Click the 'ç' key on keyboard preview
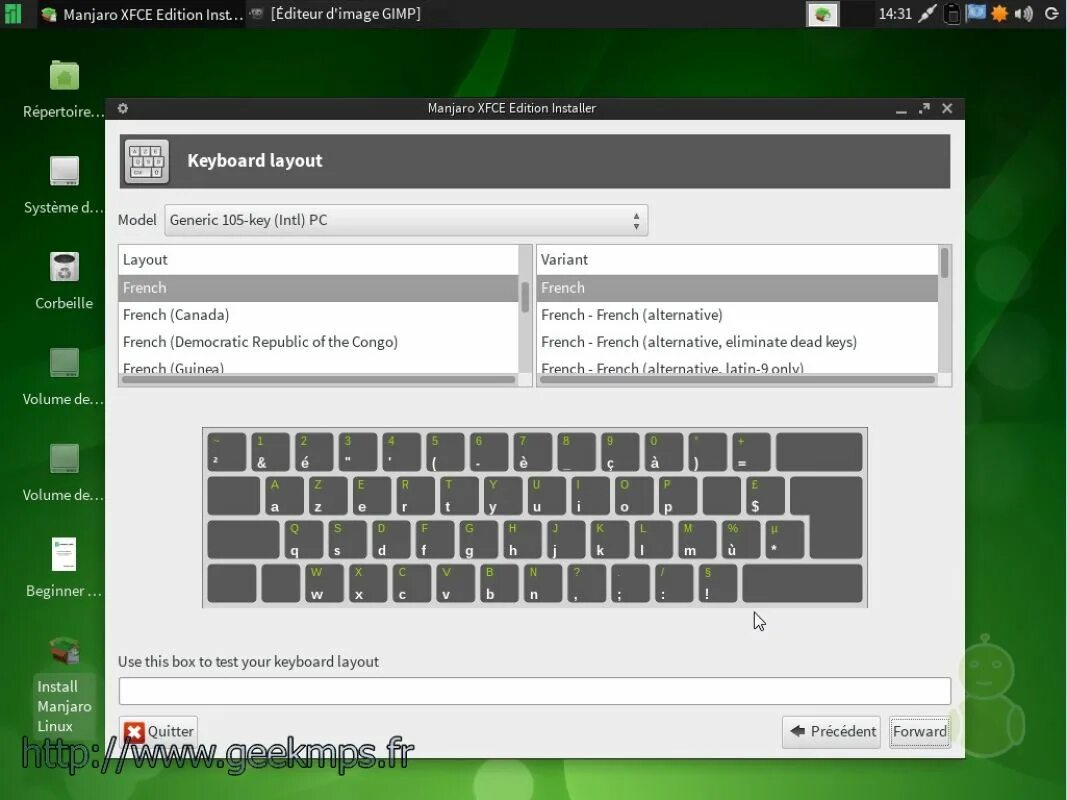The image size is (1067, 800). [618, 452]
